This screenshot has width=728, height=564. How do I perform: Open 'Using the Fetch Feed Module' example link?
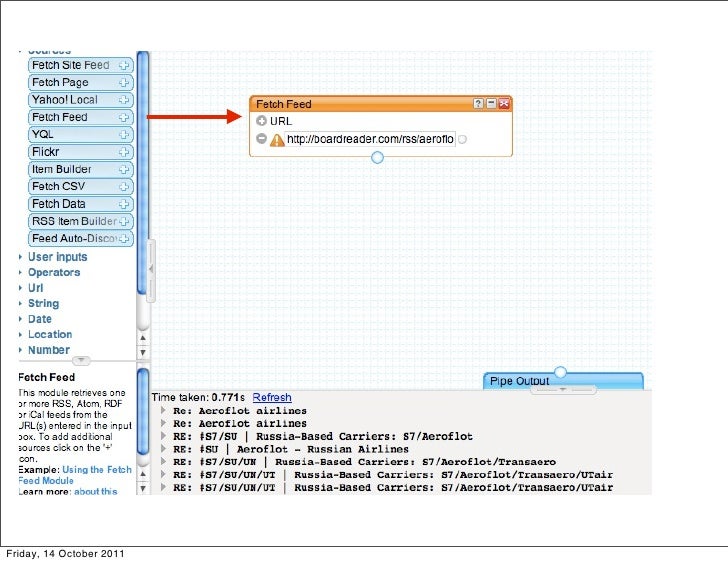(75, 475)
